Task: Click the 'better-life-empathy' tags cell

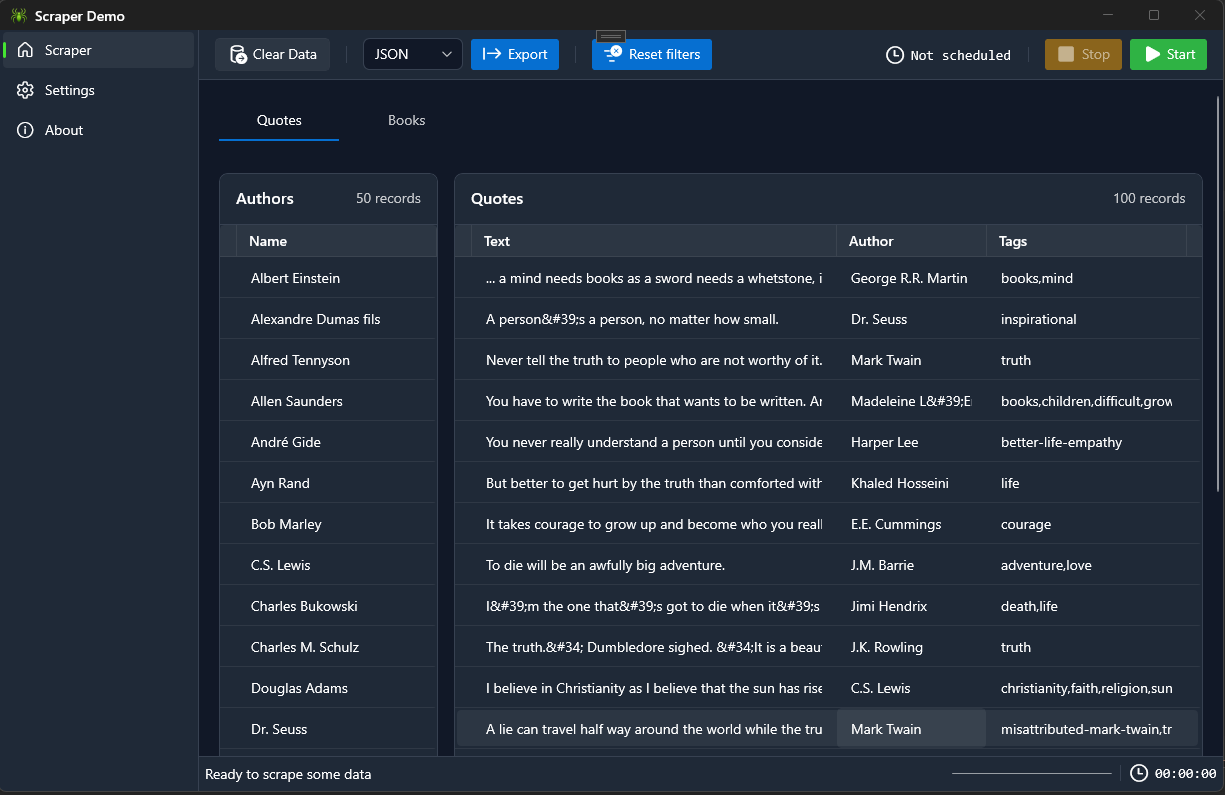Action: [x=1086, y=442]
